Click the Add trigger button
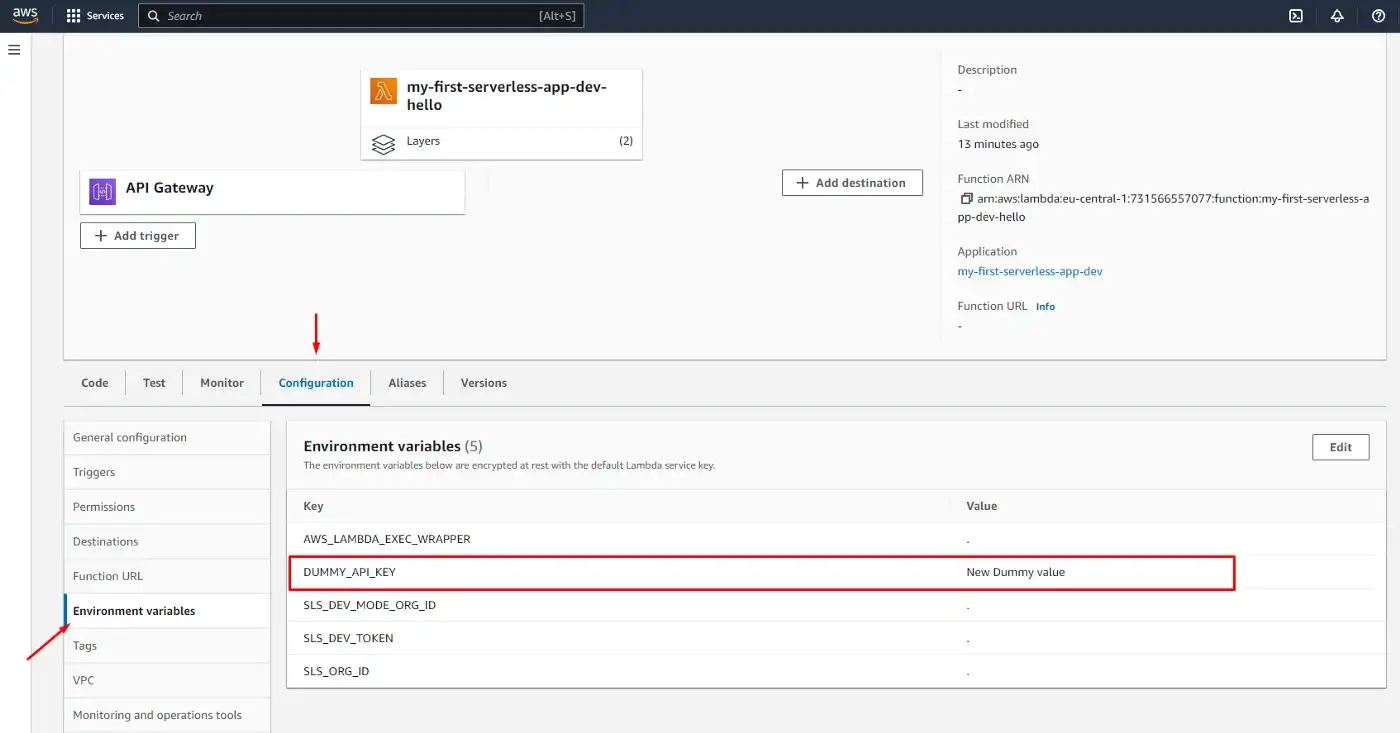The height and width of the screenshot is (733, 1400). coord(138,236)
